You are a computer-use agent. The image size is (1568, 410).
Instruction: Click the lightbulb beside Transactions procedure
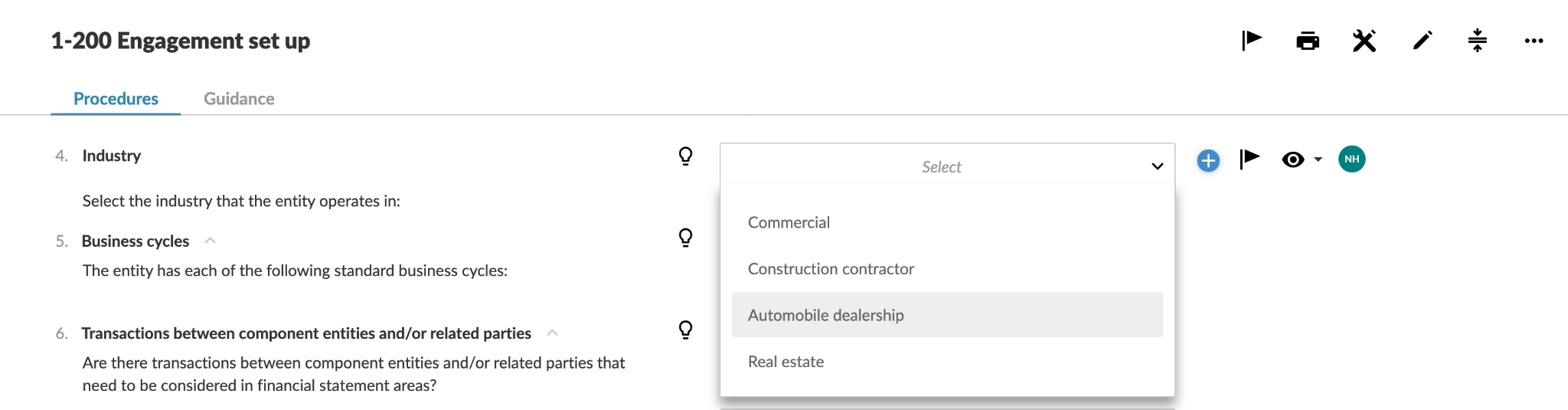(x=686, y=330)
